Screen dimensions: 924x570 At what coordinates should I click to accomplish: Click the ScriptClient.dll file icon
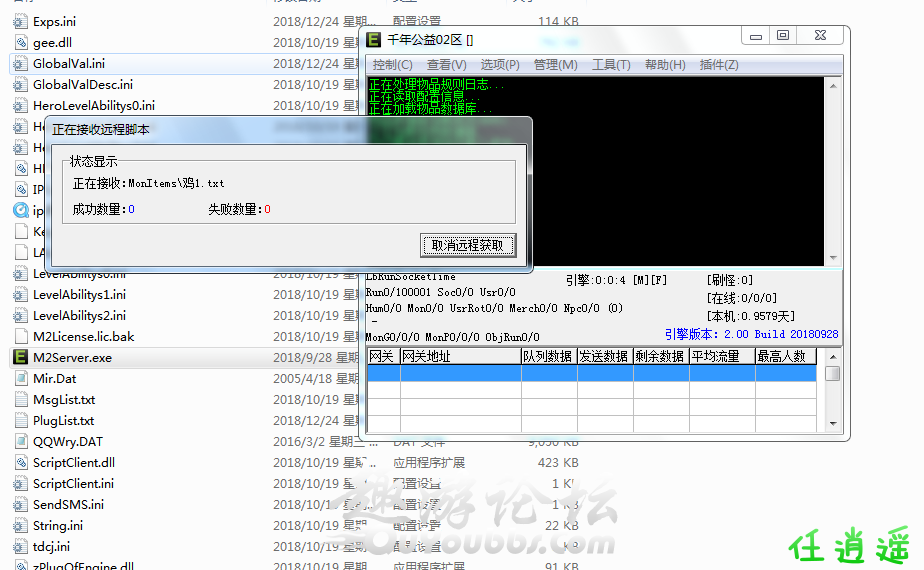21,463
